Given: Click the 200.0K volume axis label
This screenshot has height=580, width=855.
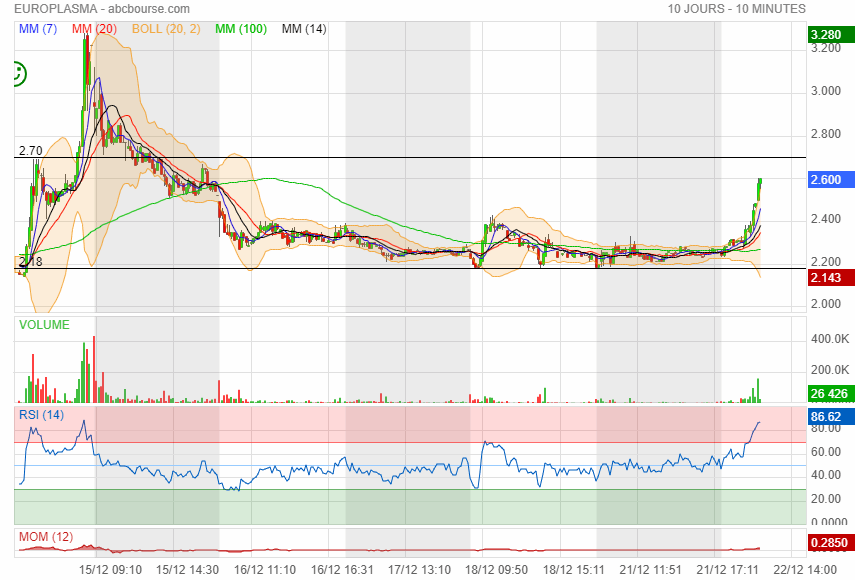Looking at the screenshot, I should click(830, 370).
